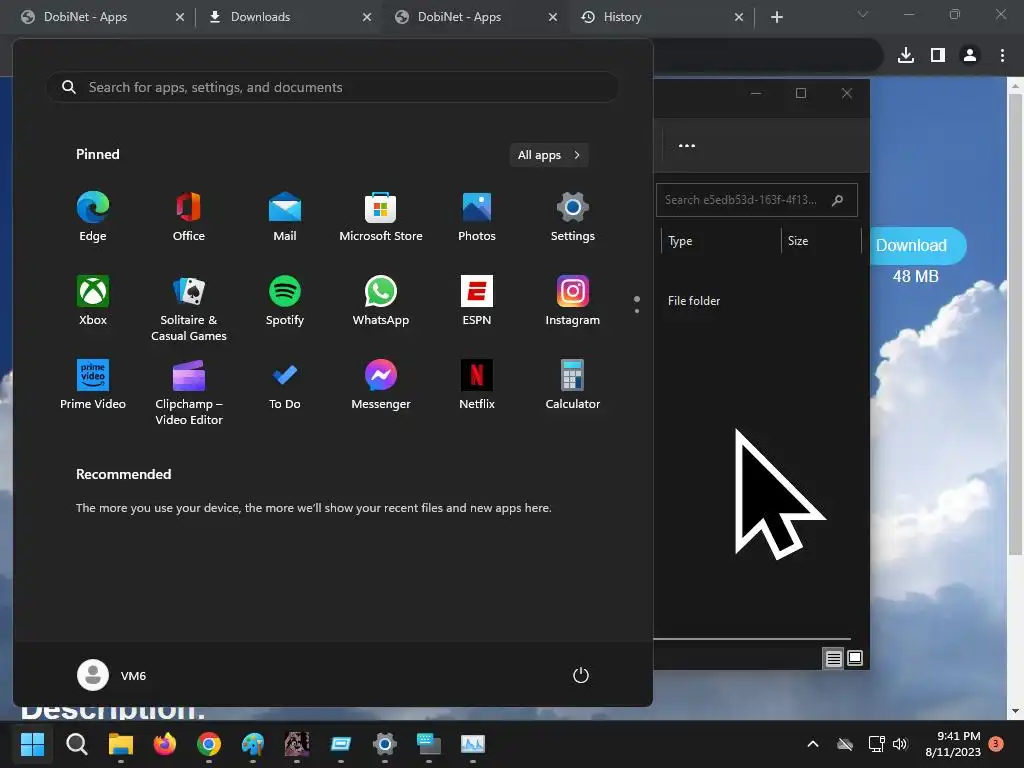1024x768 pixels.
Task: Focus the Start menu search box
Action: point(332,87)
